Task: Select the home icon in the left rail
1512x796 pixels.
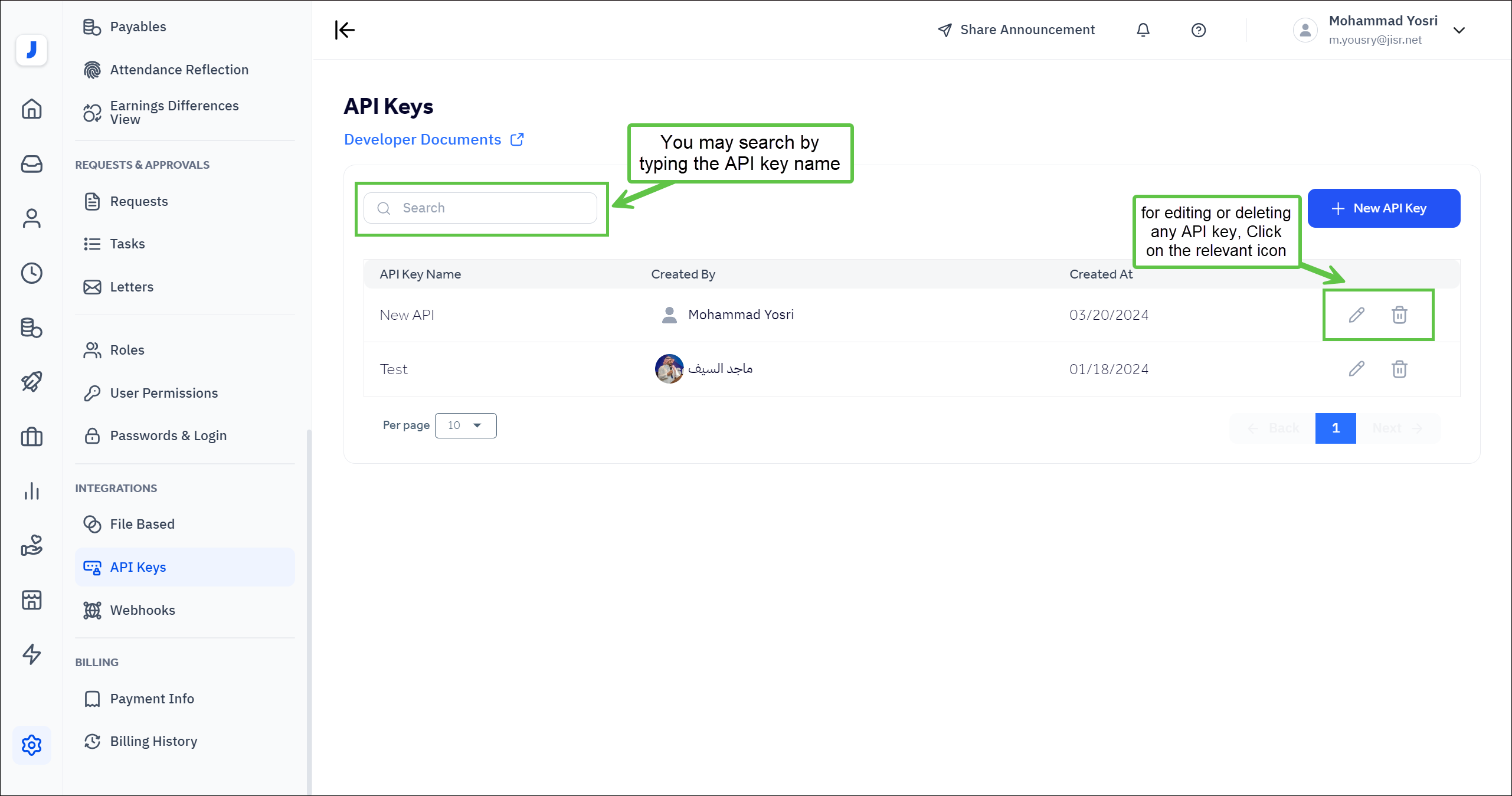Action: pyautogui.click(x=31, y=109)
